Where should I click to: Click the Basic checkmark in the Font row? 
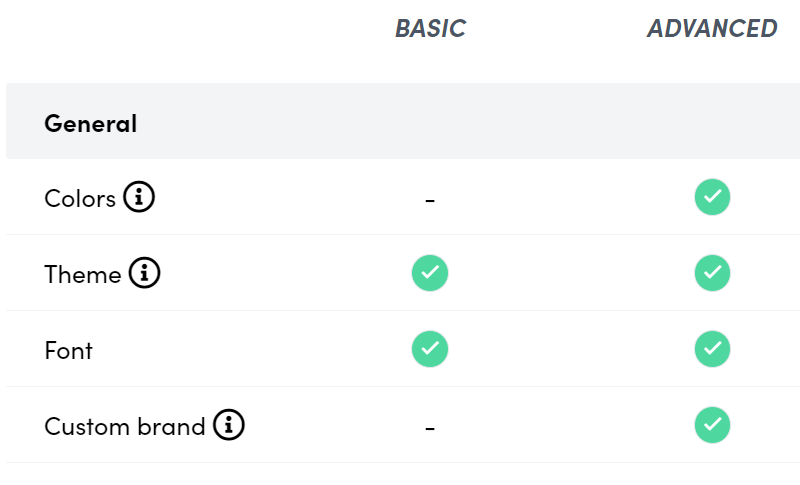tap(430, 349)
